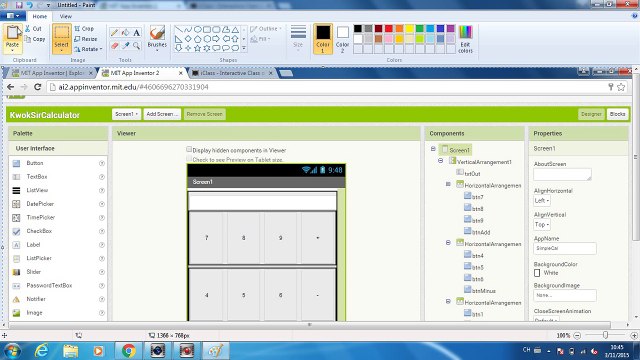Choose Color 1 black swatch
Image resolution: width=640 pixels, height=360 pixels.
(x=323, y=39)
